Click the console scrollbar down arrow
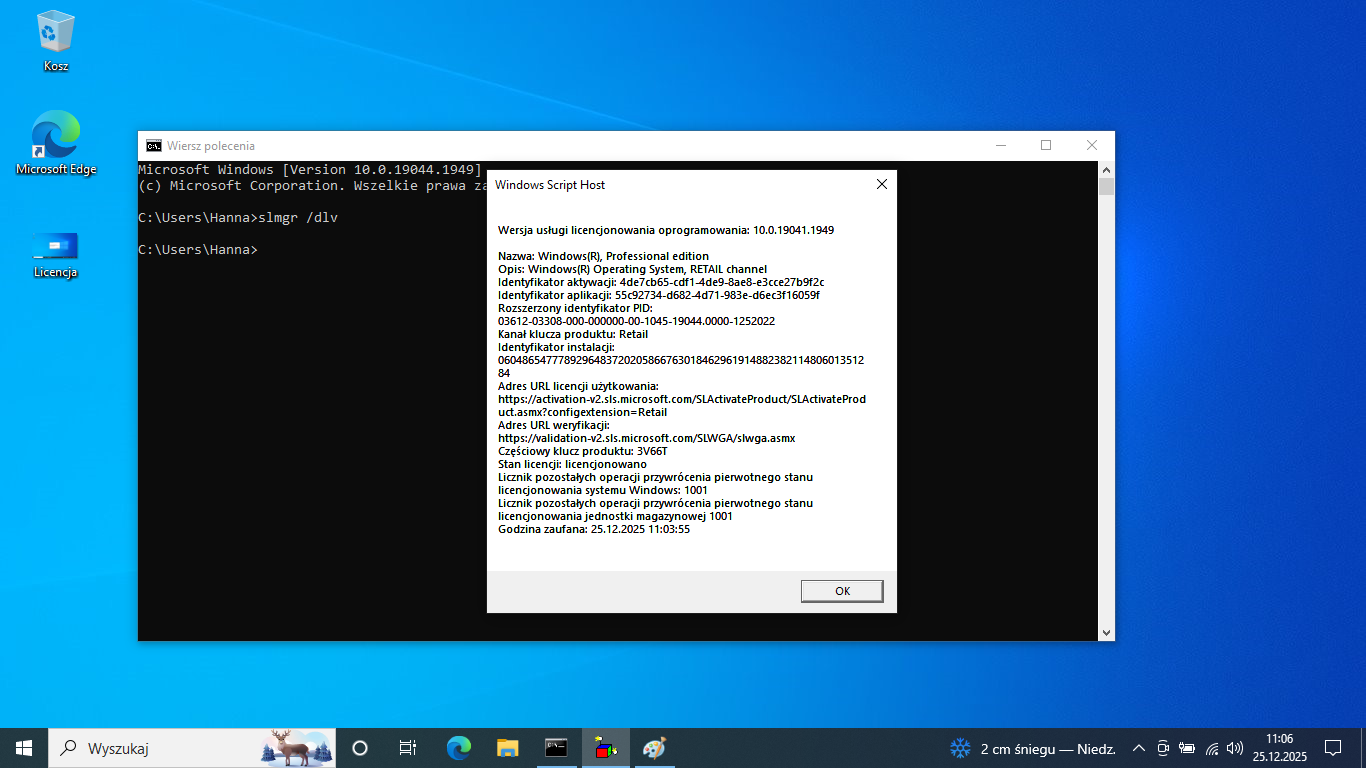 (1106, 632)
